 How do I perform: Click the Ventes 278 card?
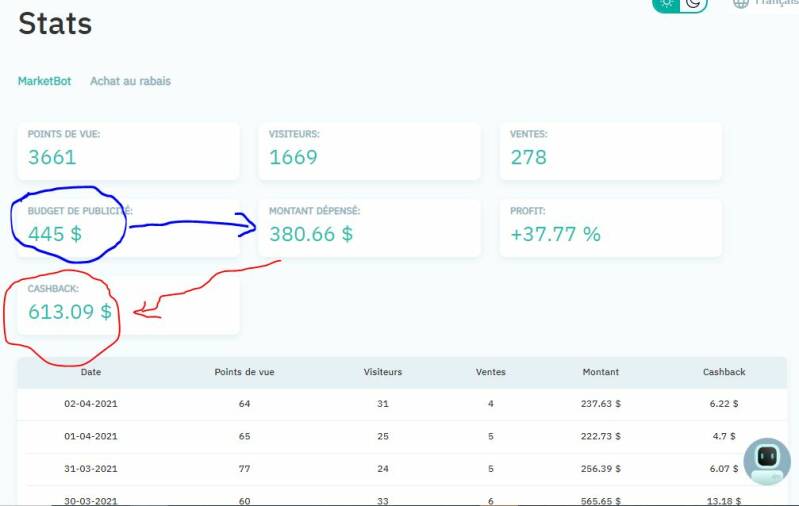point(610,151)
